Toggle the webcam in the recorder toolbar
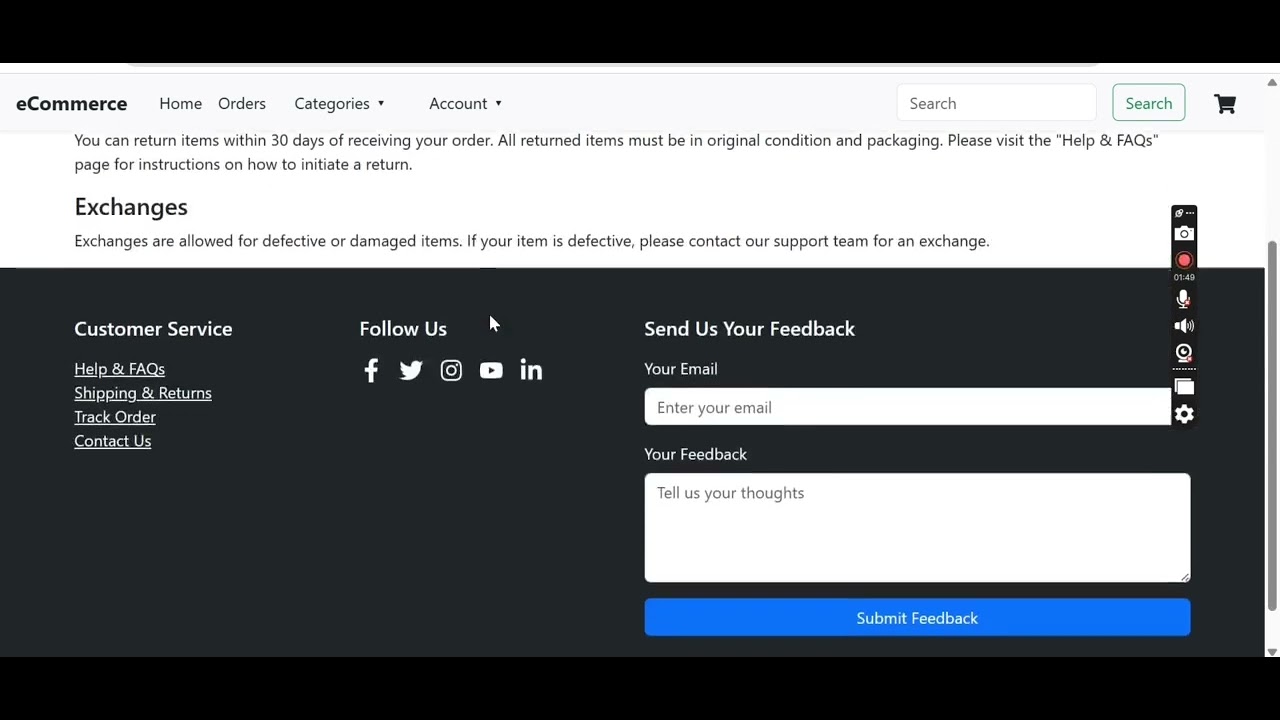Viewport: 1280px width, 720px height. (1184, 352)
